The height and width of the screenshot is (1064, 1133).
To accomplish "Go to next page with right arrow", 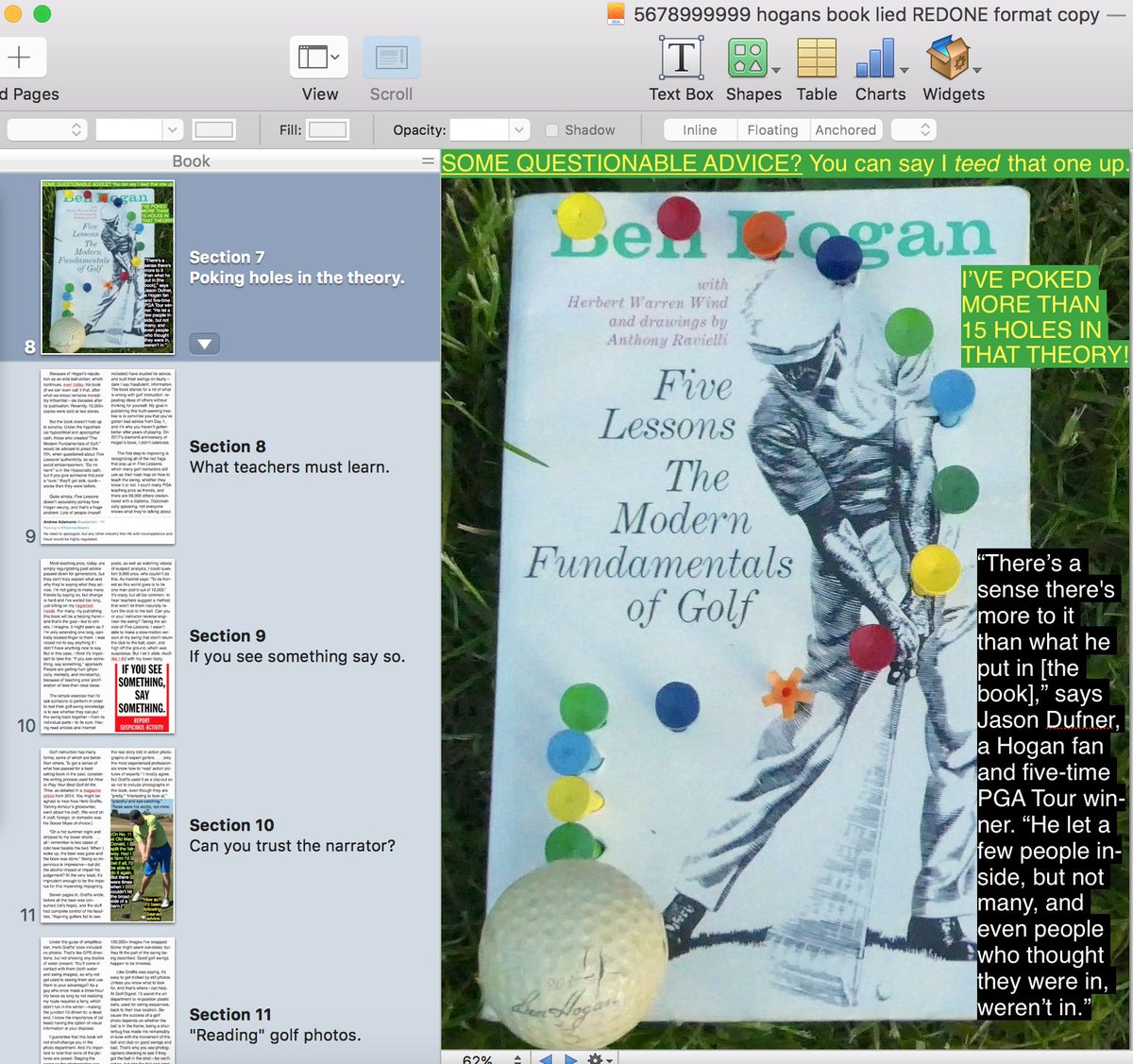I will pos(570,1058).
